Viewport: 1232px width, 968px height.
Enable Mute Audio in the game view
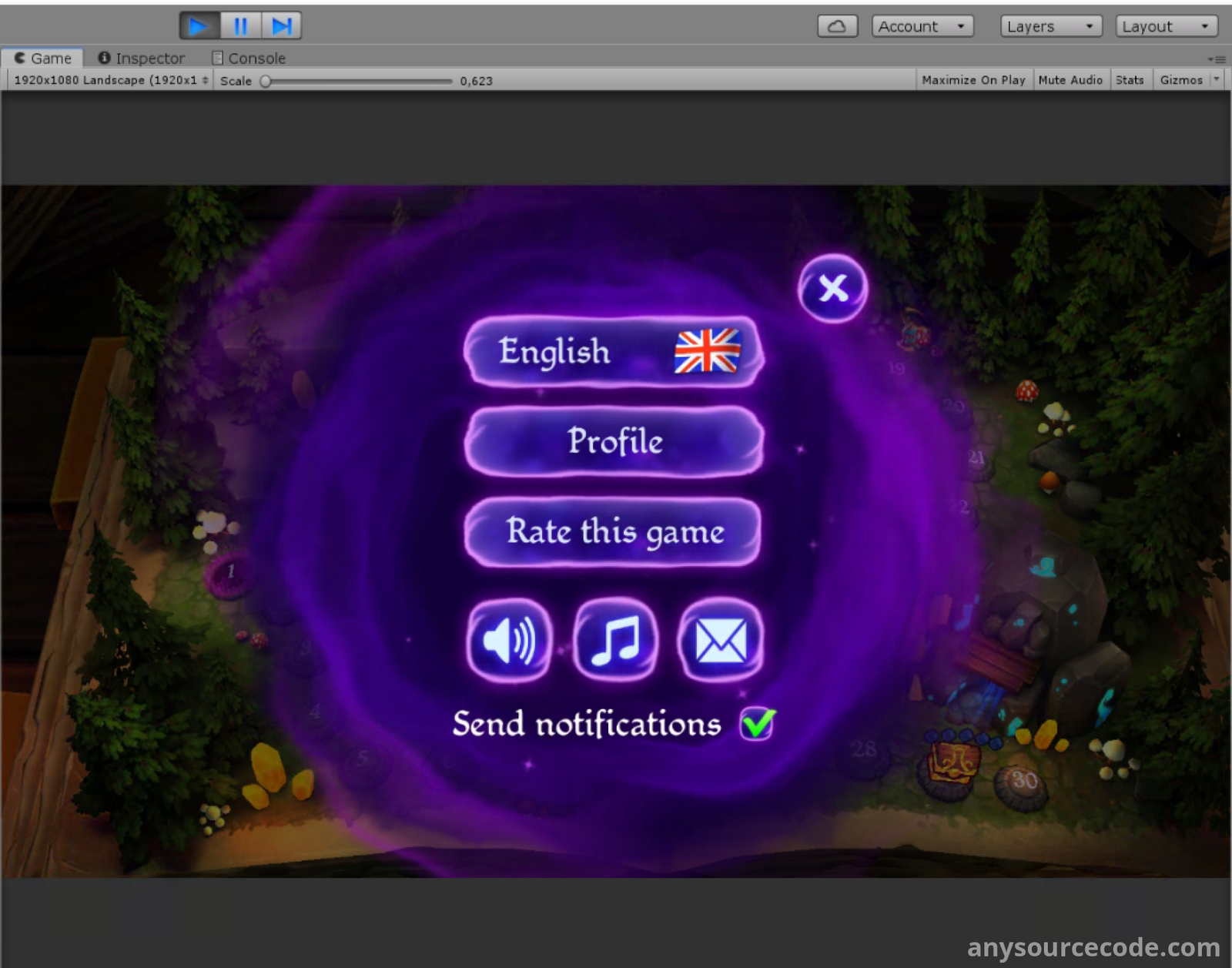click(x=1070, y=80)
